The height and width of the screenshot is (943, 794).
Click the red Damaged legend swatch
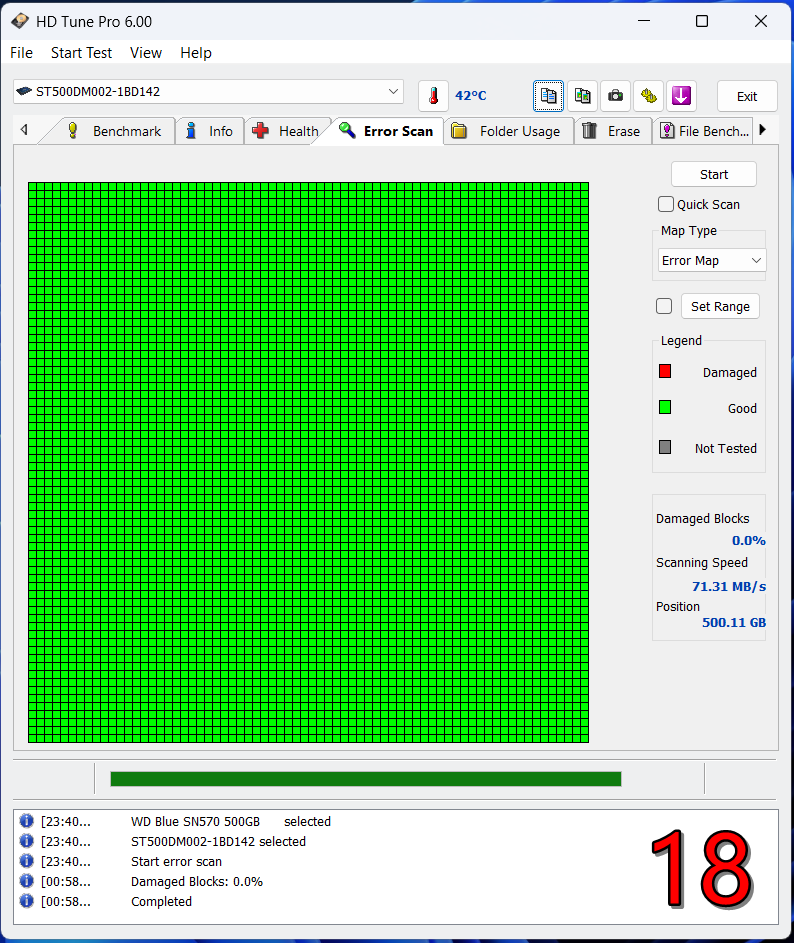[665, 372]
